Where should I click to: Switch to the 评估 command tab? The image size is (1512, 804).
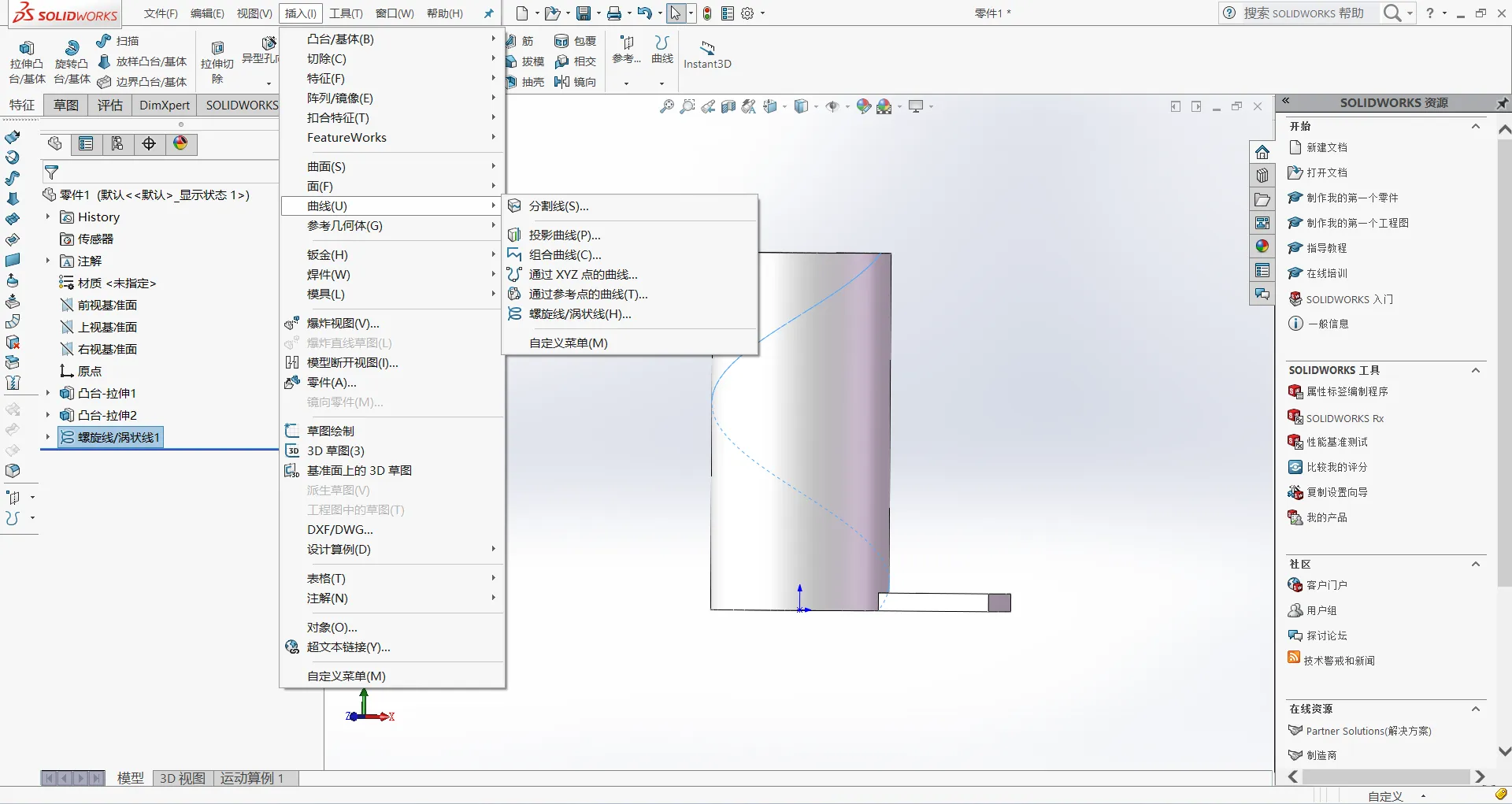click(110, 106)
